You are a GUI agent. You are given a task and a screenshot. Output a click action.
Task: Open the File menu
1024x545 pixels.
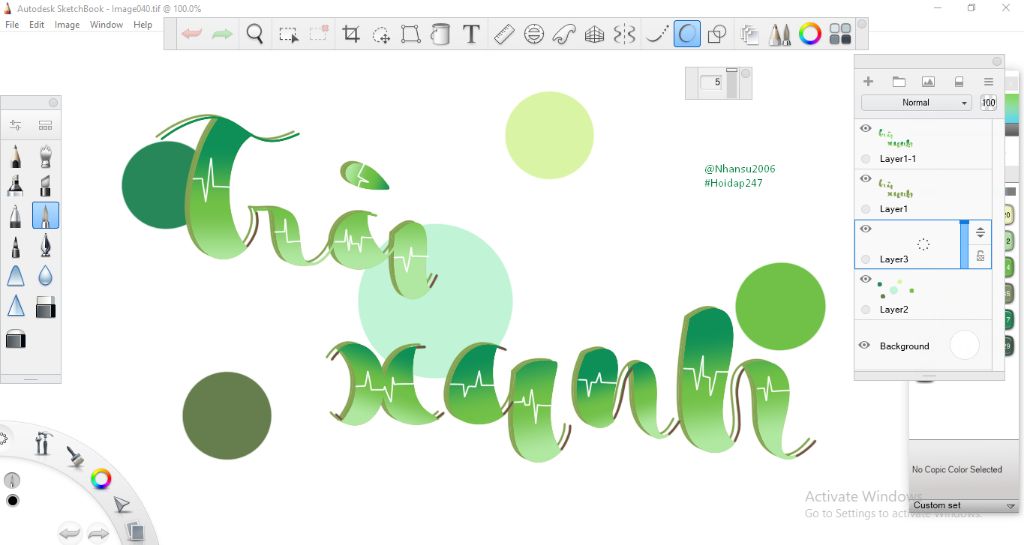click(12, 25)
